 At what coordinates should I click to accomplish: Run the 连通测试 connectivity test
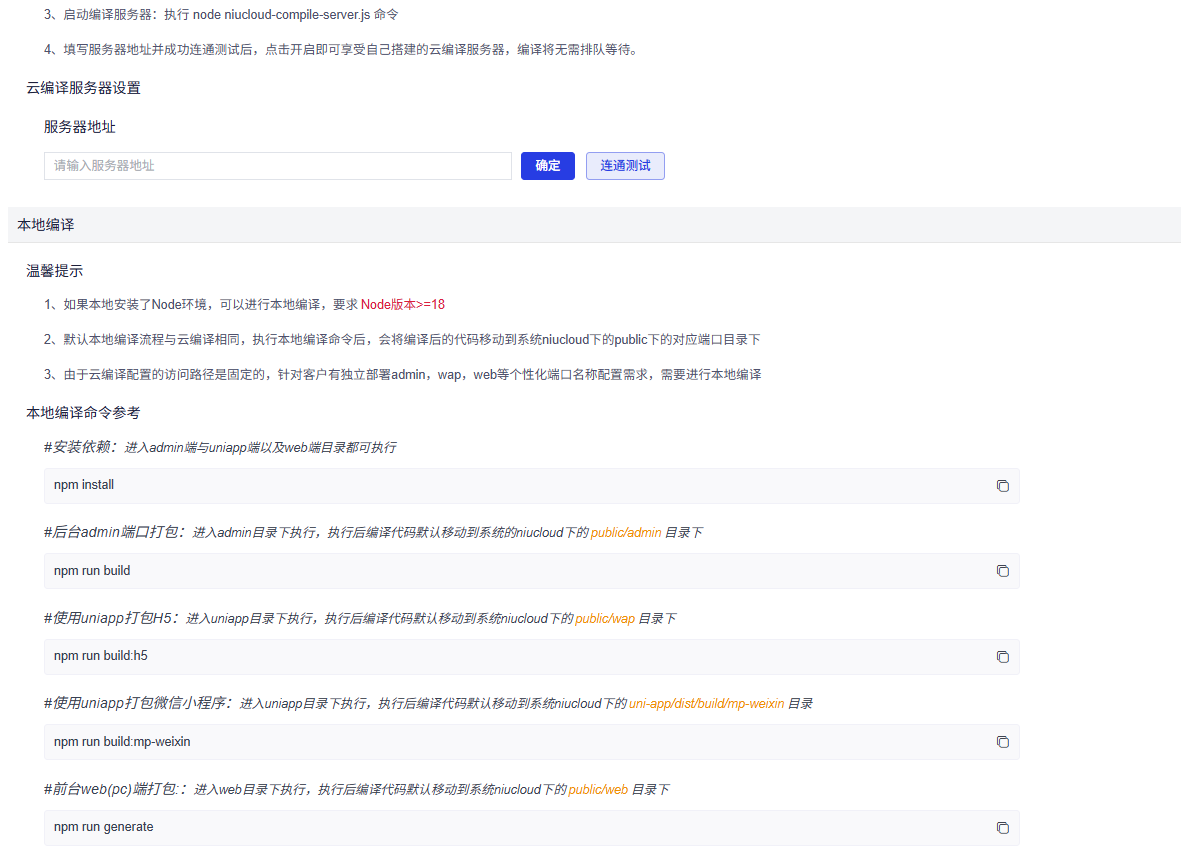[625, 166]
